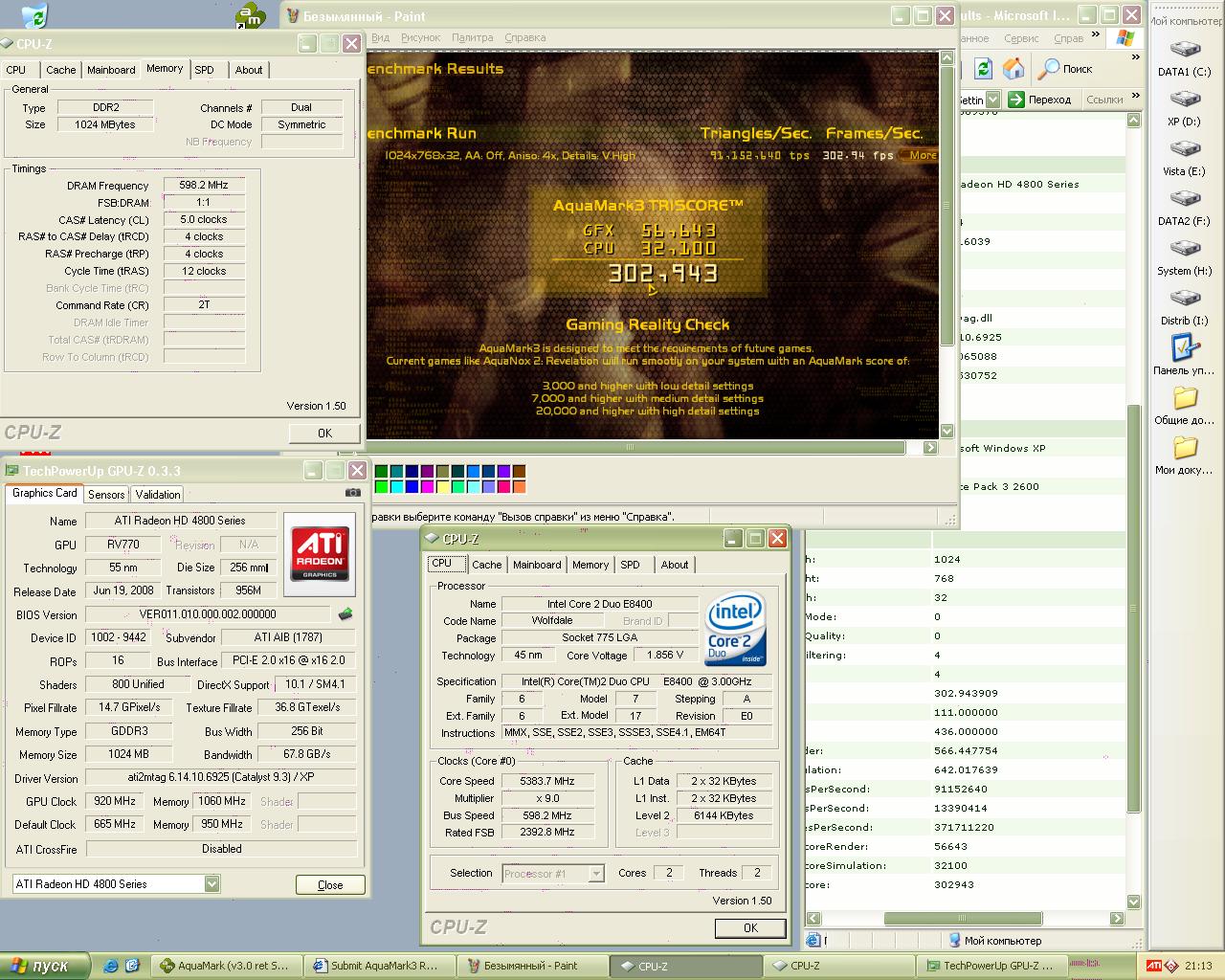Click the Intel Core 2 Duo logo
1225x980 pixels.
coord(735,630)
